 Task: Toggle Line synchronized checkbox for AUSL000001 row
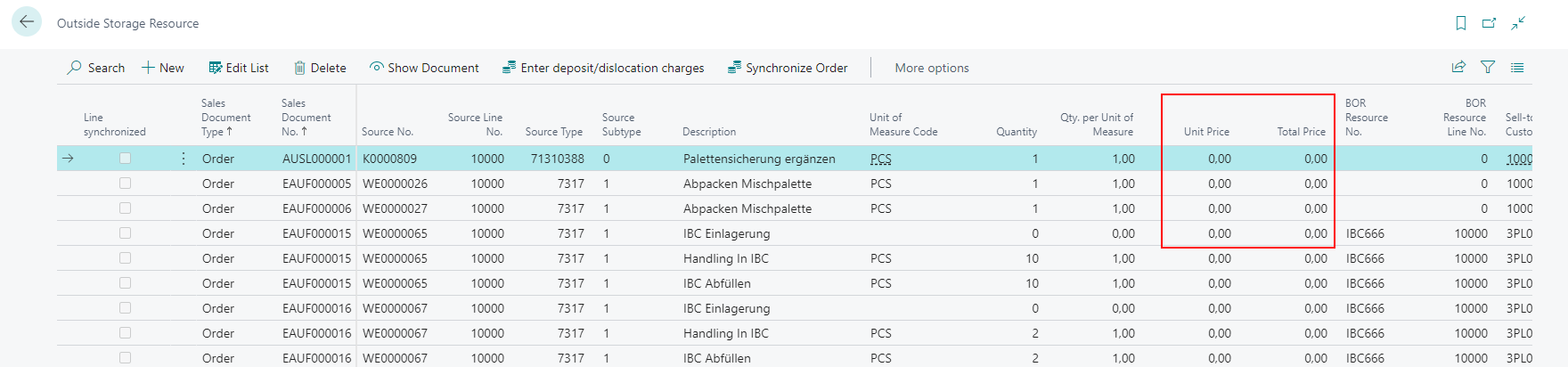tap(125, 159)
